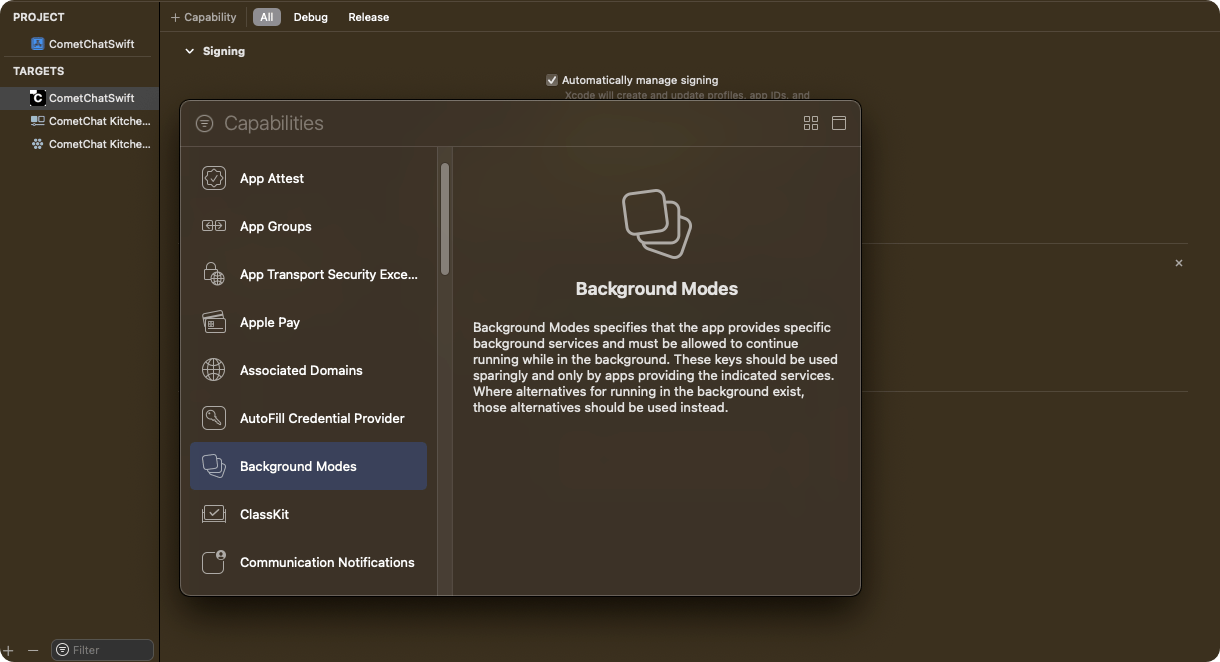Choose the App Groups capability icon
Screen dimensions: 1220x662
click(x=214, y=226)
